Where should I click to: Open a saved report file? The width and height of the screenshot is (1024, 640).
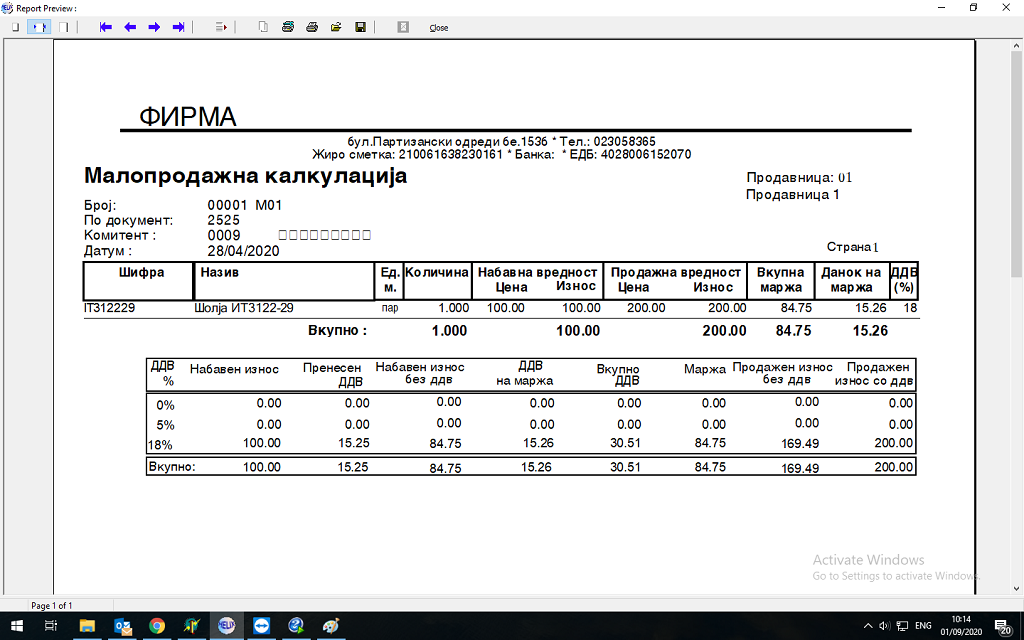(x=336, y=27)
